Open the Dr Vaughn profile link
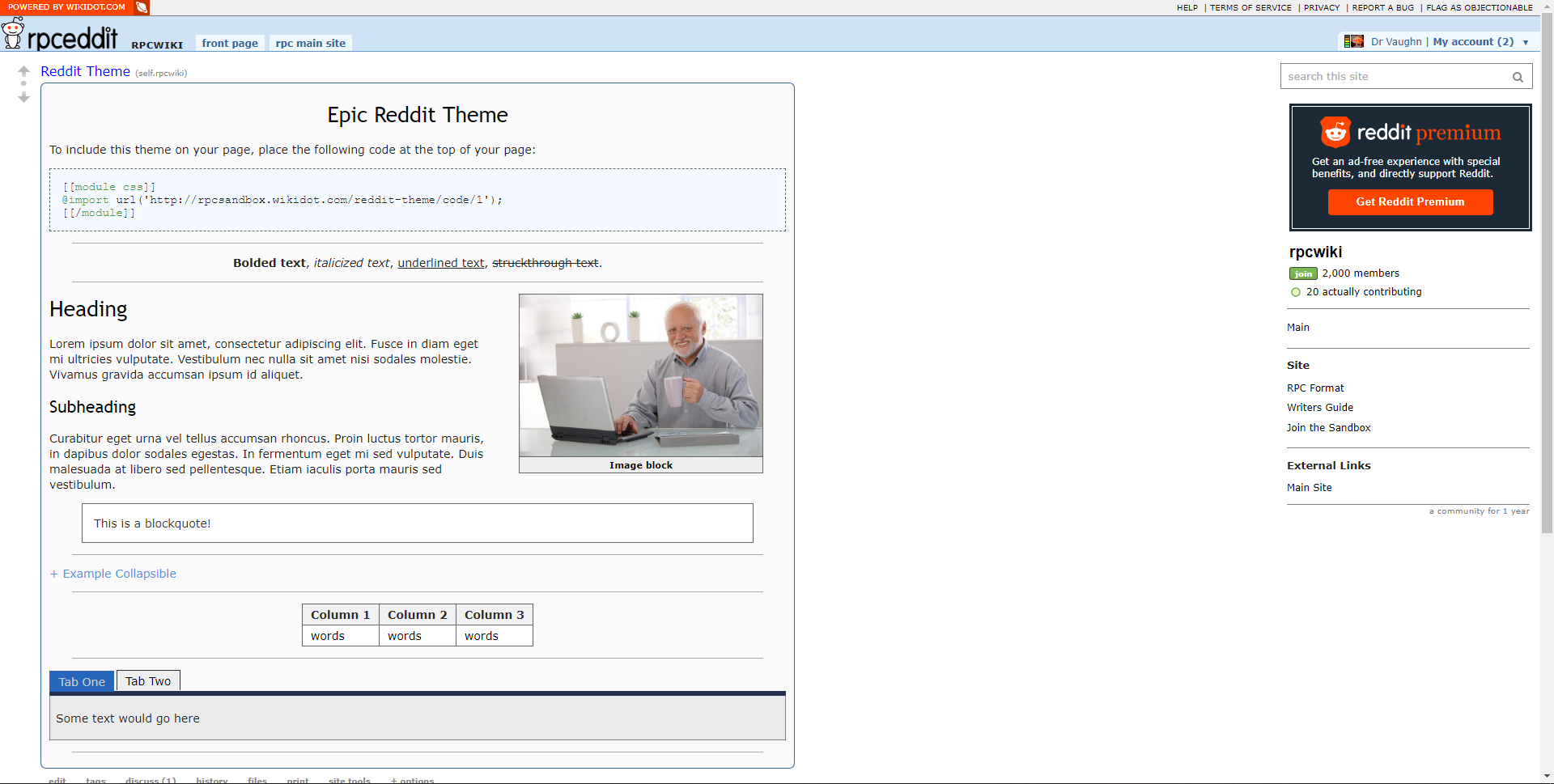1554x784 pixels. (x=1396, y=42)
